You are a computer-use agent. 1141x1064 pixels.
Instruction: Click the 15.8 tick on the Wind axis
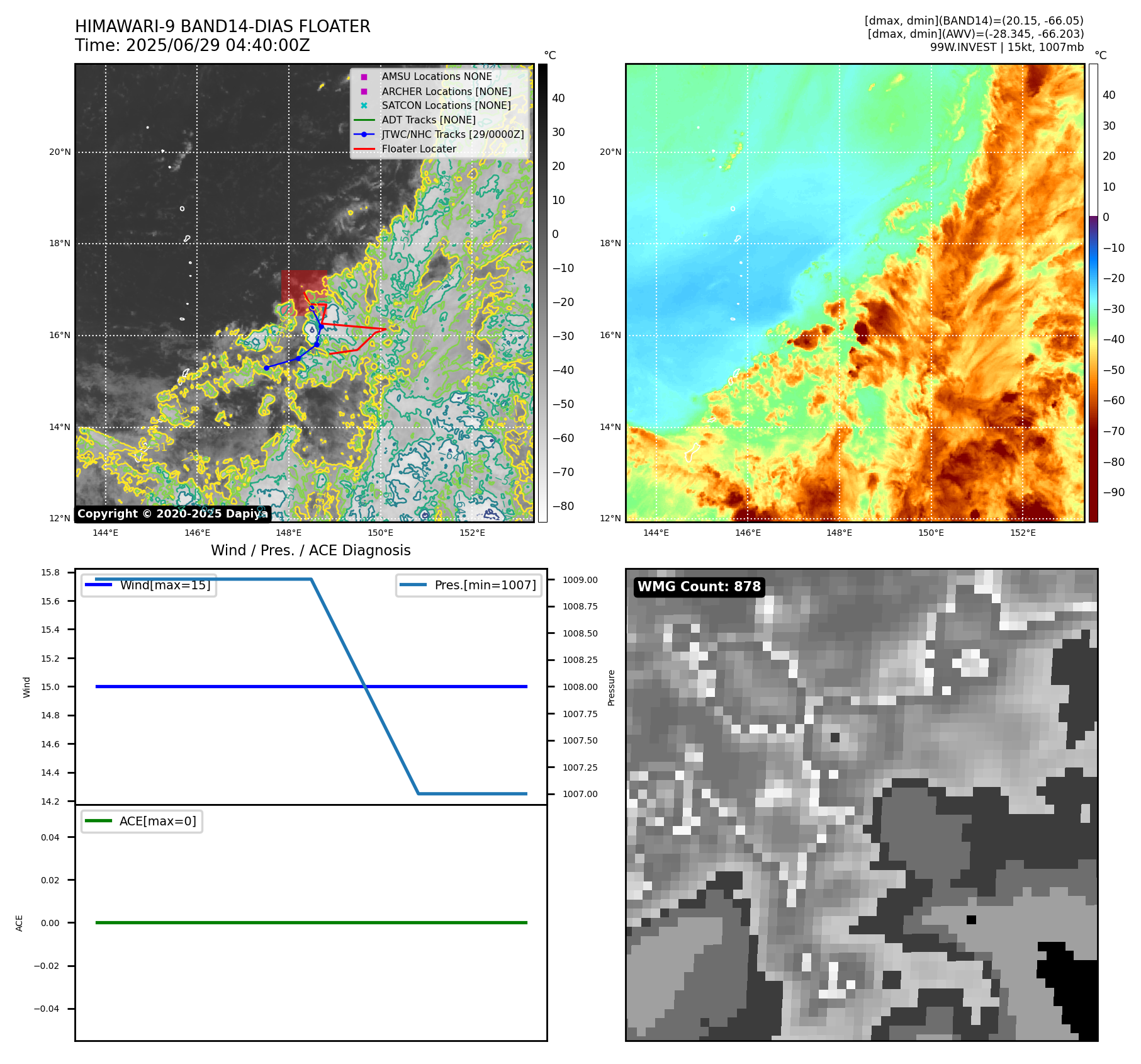click(x=50, y=572)
